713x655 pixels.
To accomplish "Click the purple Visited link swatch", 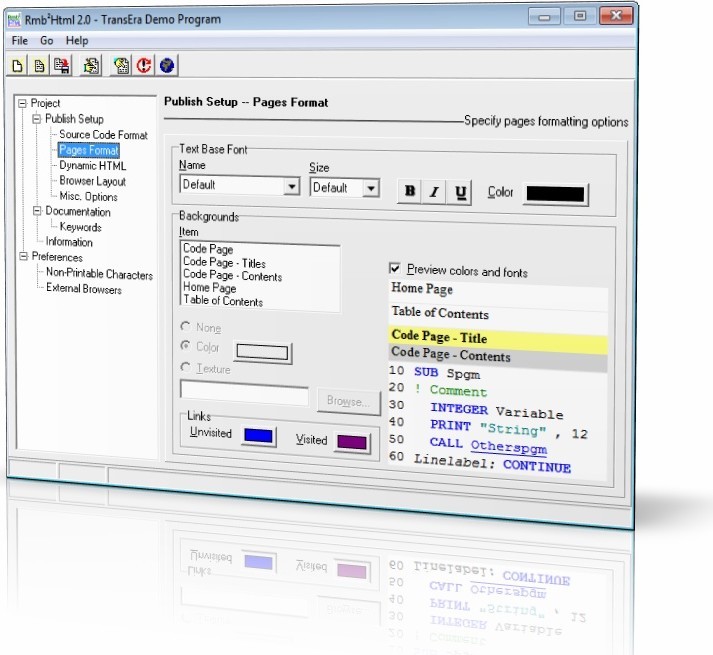I will [352, 442].
